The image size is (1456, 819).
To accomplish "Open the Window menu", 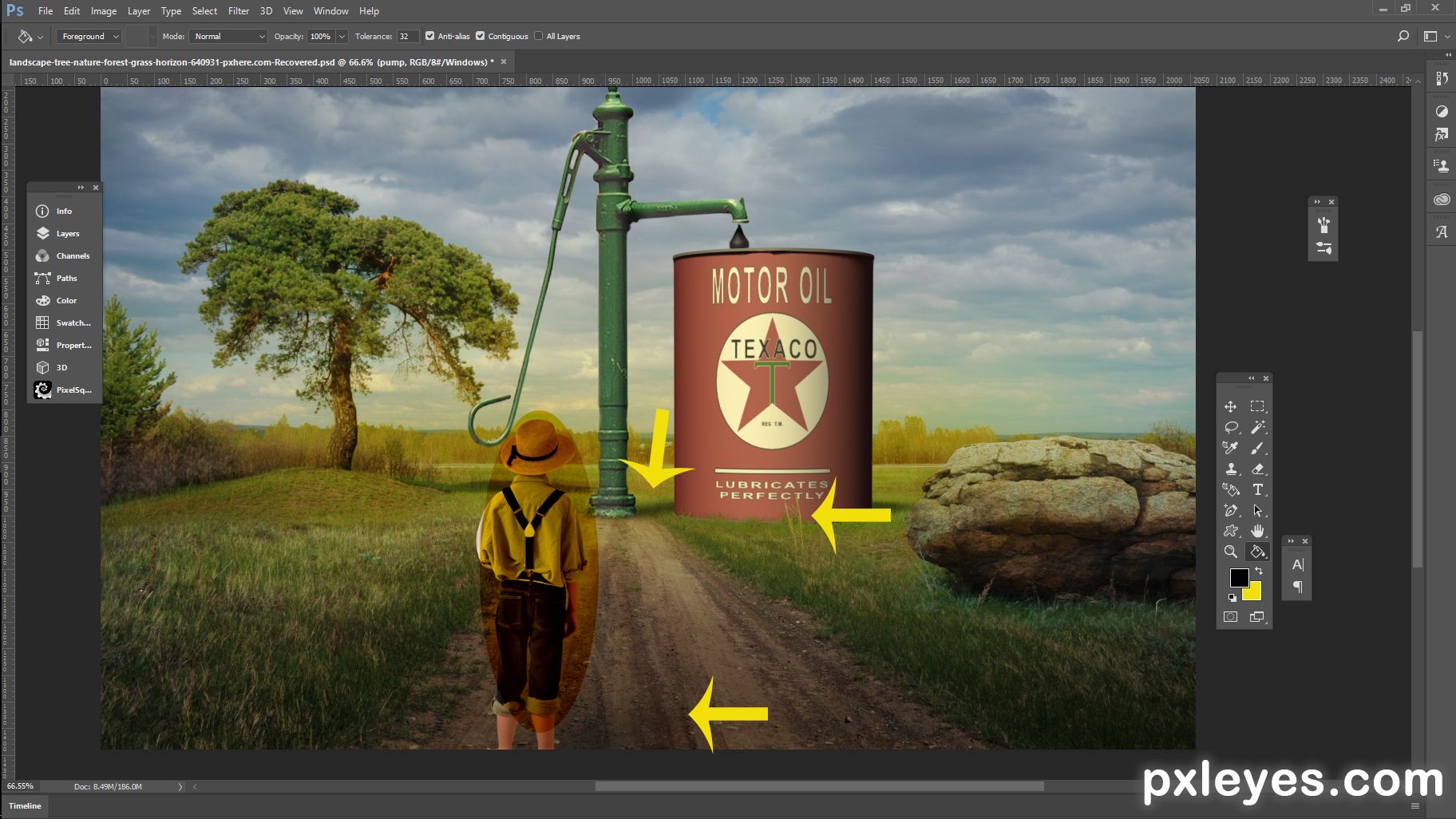I will pyautogui.click(x=330, y=11).
